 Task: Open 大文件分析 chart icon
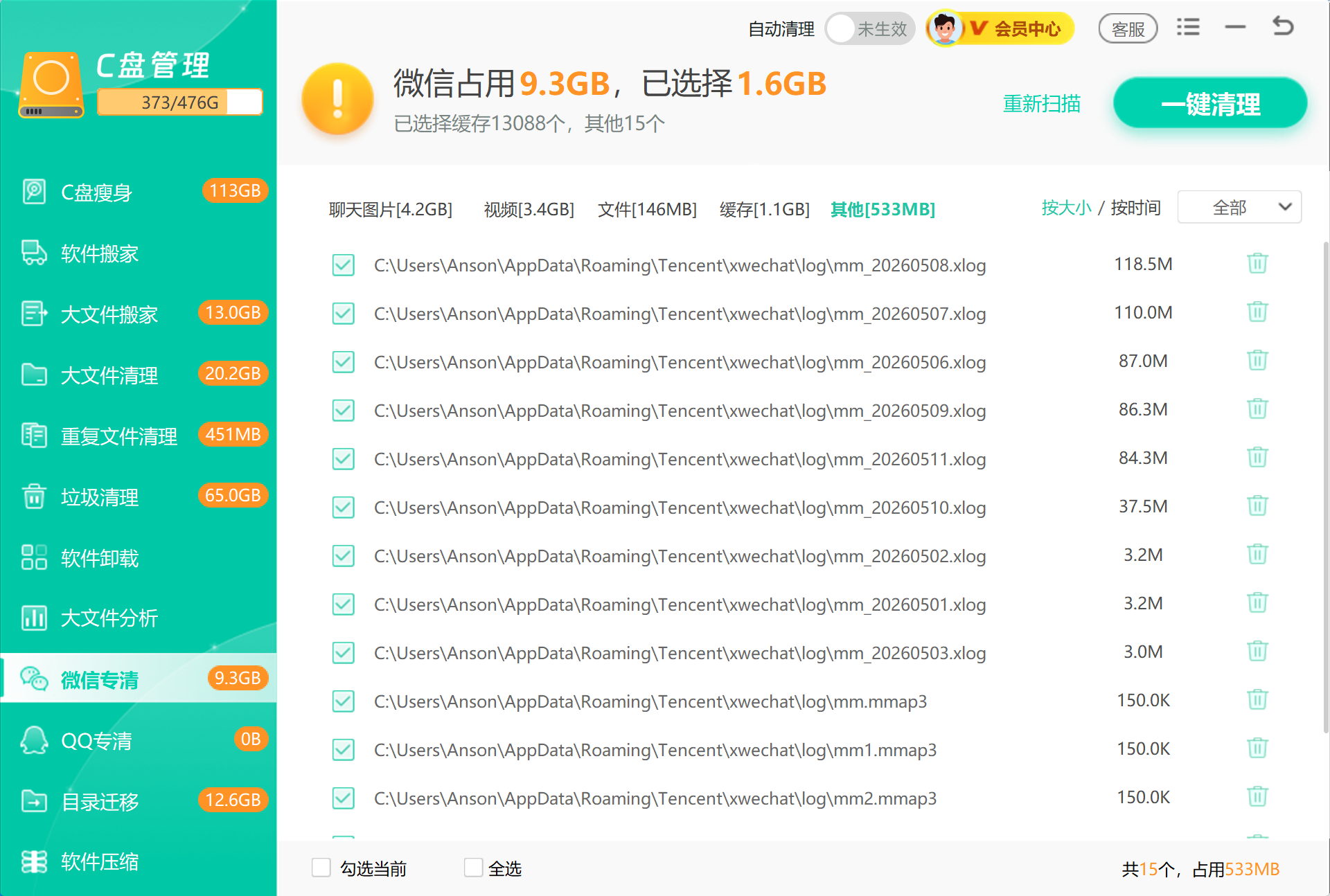(34, 617)
